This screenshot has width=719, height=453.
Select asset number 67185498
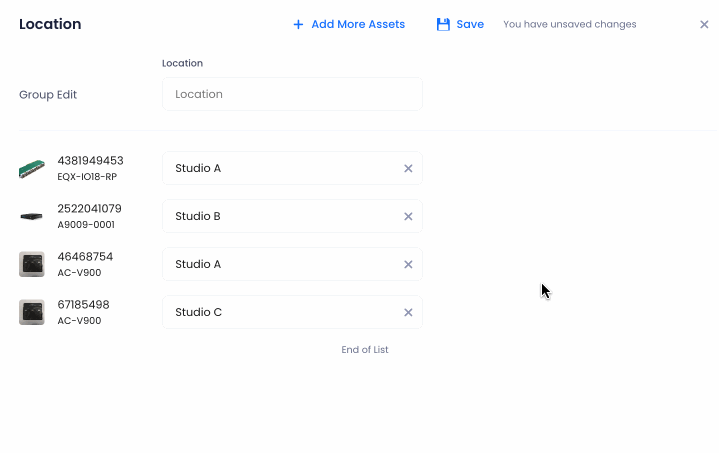click(x=83, y=305)
